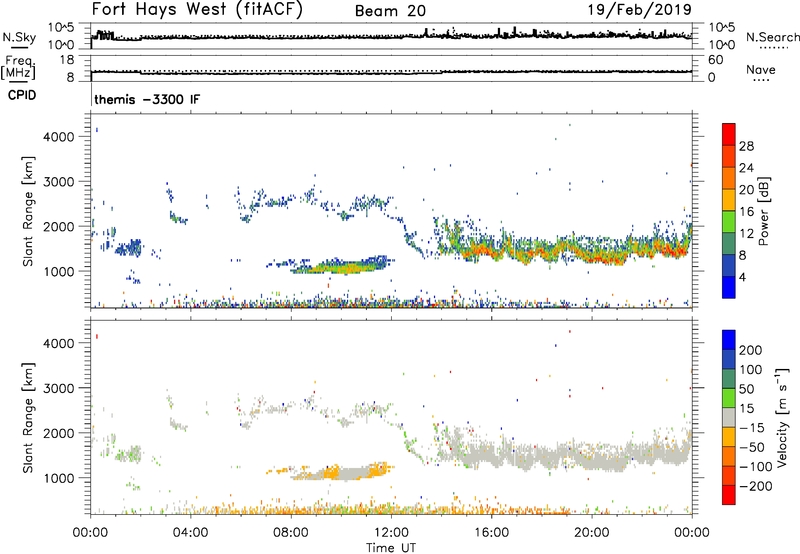Click the "Fort Hays West (fitACF)" plot title
Image resolution: width=800 pixels, height=554 pixels.
(x=197, y=9)
